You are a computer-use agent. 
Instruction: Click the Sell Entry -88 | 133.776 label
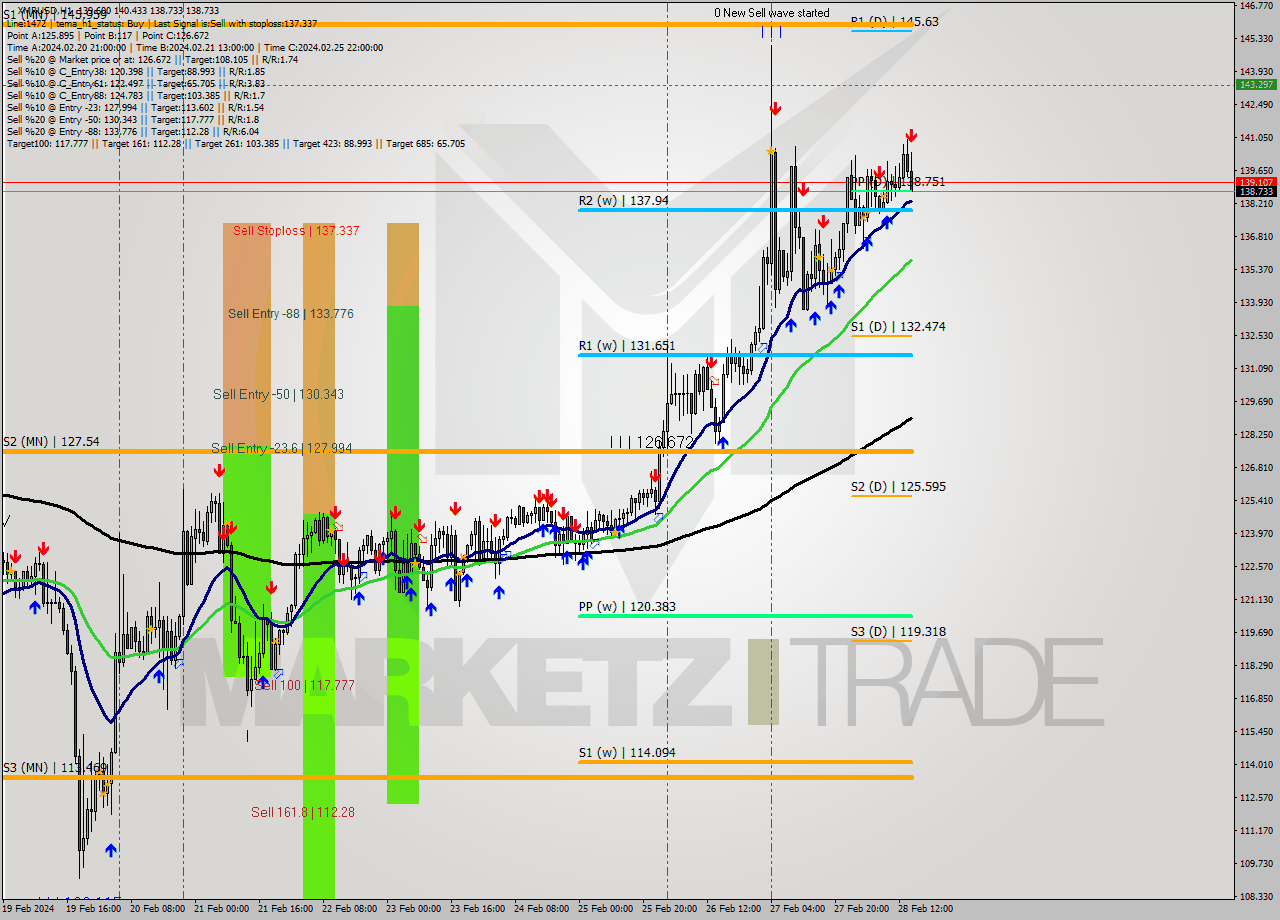click(x=290, y=314)
